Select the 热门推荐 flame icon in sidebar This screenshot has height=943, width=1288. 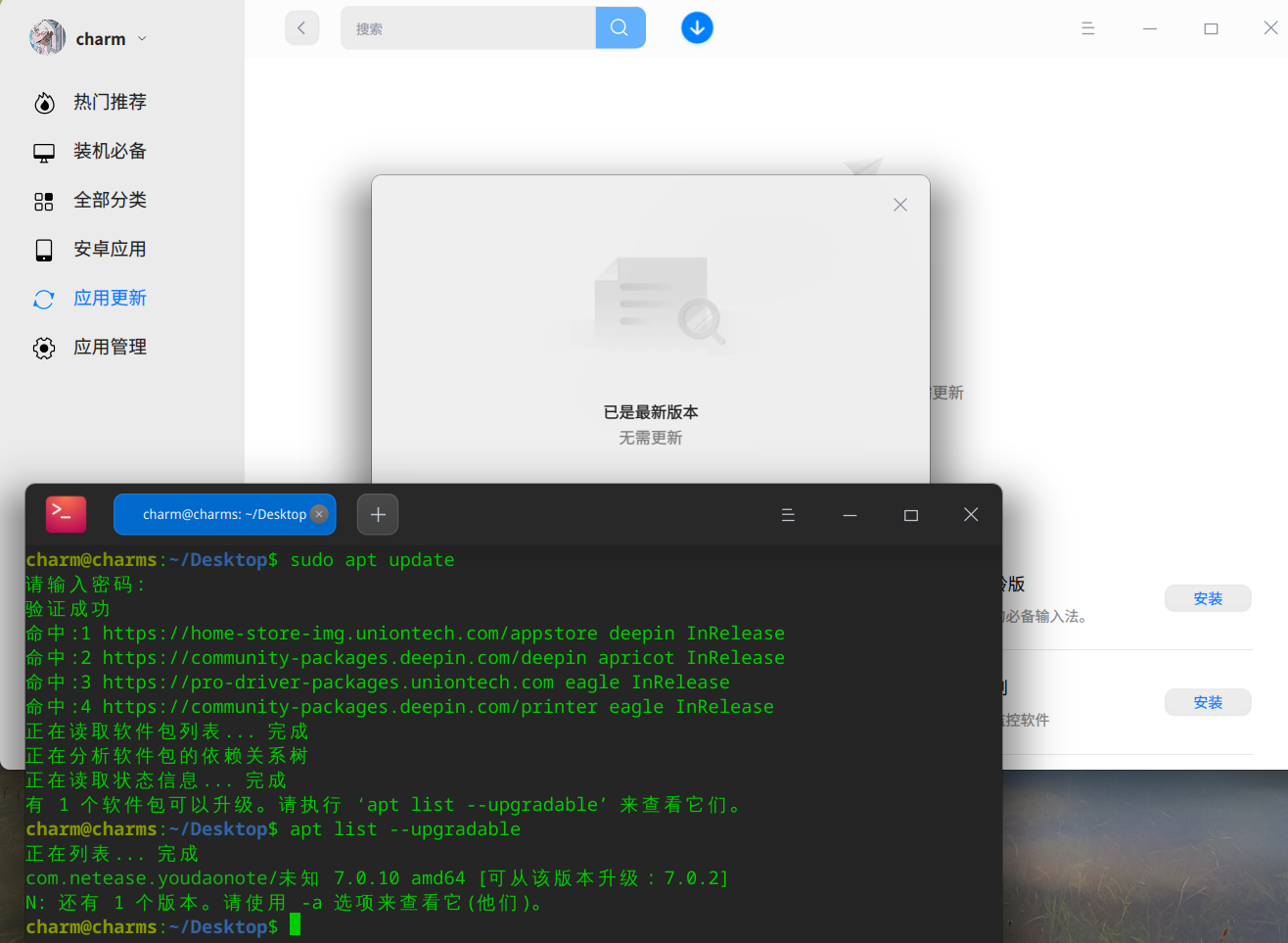pyautogui.click(x=44, y=102)
